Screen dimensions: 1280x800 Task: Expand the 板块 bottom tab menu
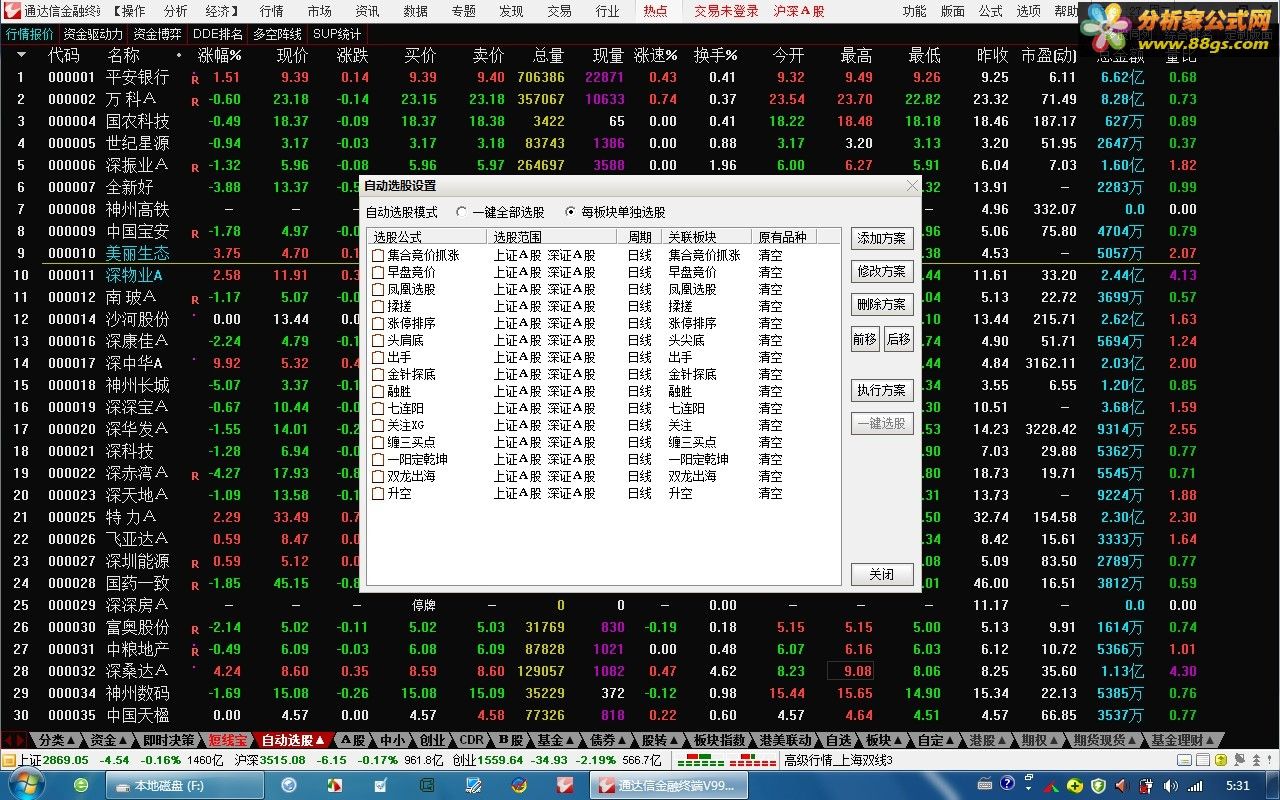click(884, 741)
